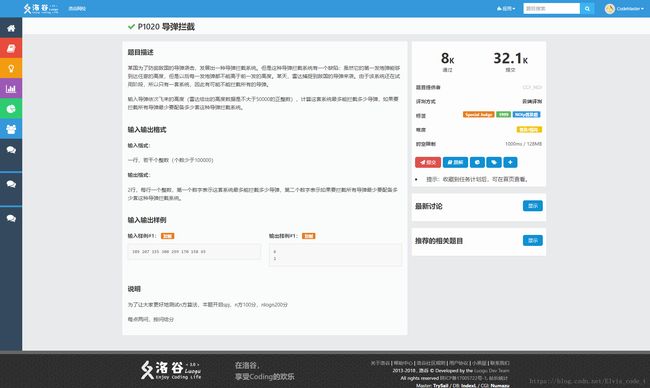Click the third chat bubble sidebar icon
Screen dimensions: 650x388
(11, 218)
